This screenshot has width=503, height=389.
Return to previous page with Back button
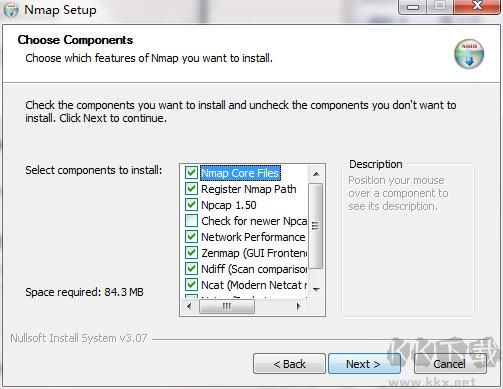pyautogui.click(x=289, y=364)
